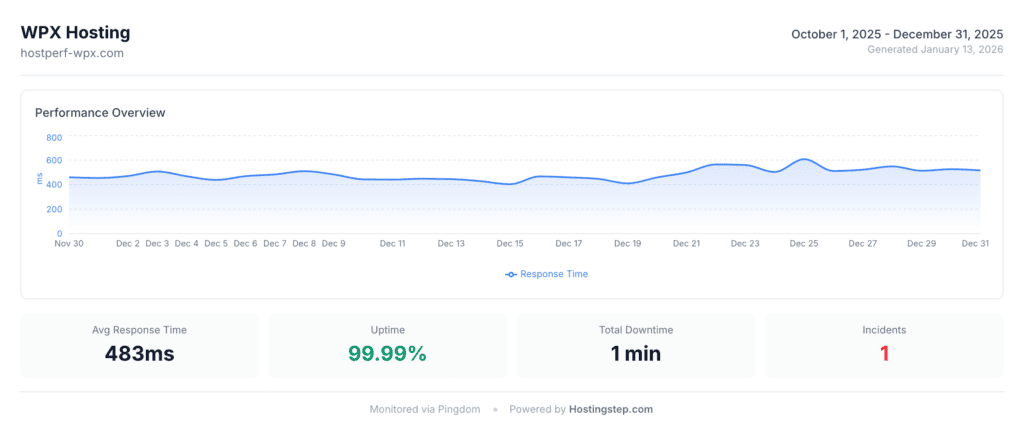Open the Hostingstep.com link in footer

[610, 409]
